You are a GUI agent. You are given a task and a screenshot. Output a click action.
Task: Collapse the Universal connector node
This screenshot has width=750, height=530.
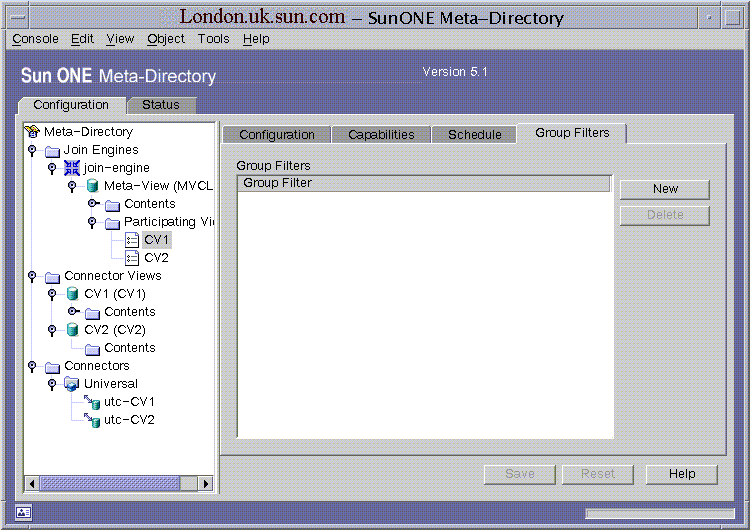(x=52, y=384)
